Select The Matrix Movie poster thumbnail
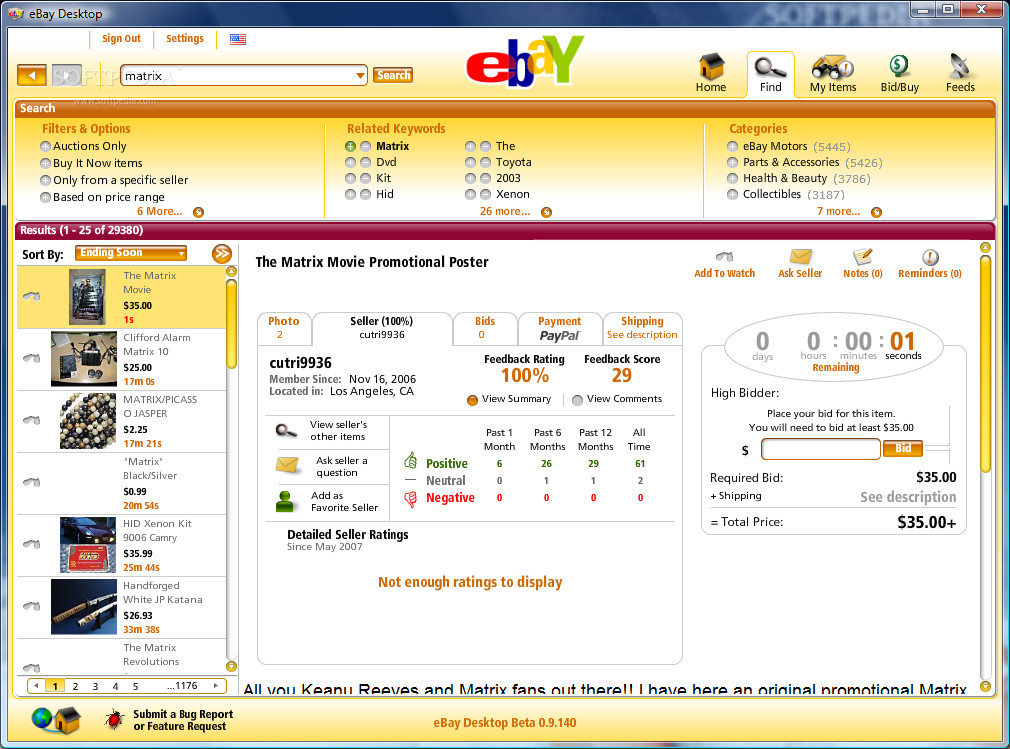The width and height of the screenshot is (1010, 749). [87, 296]
